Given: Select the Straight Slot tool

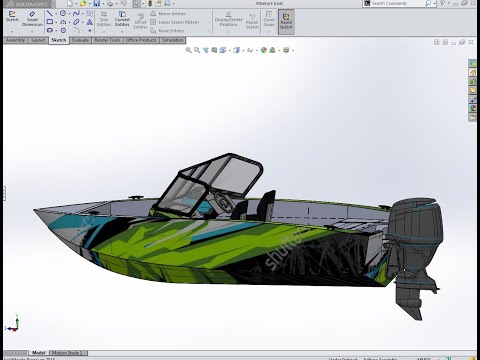Looking at the screenshot, I should point(50,30).
